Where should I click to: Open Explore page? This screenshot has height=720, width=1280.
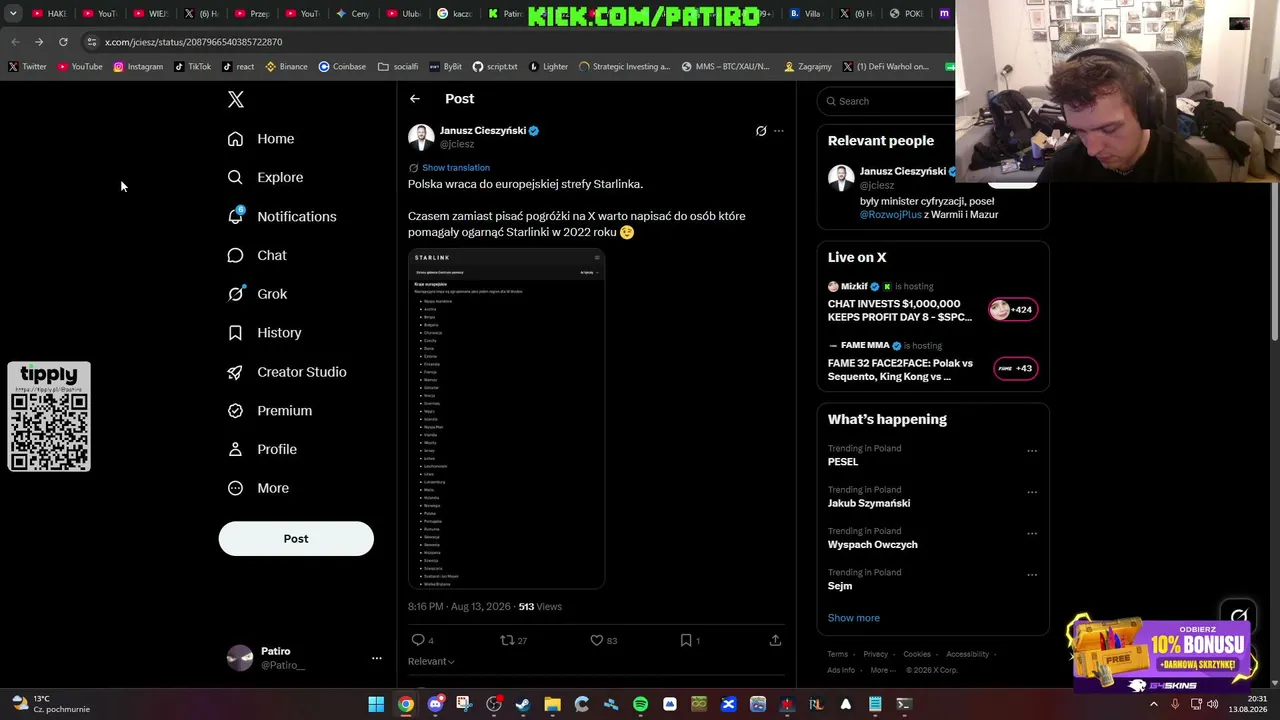pos(265,177)
